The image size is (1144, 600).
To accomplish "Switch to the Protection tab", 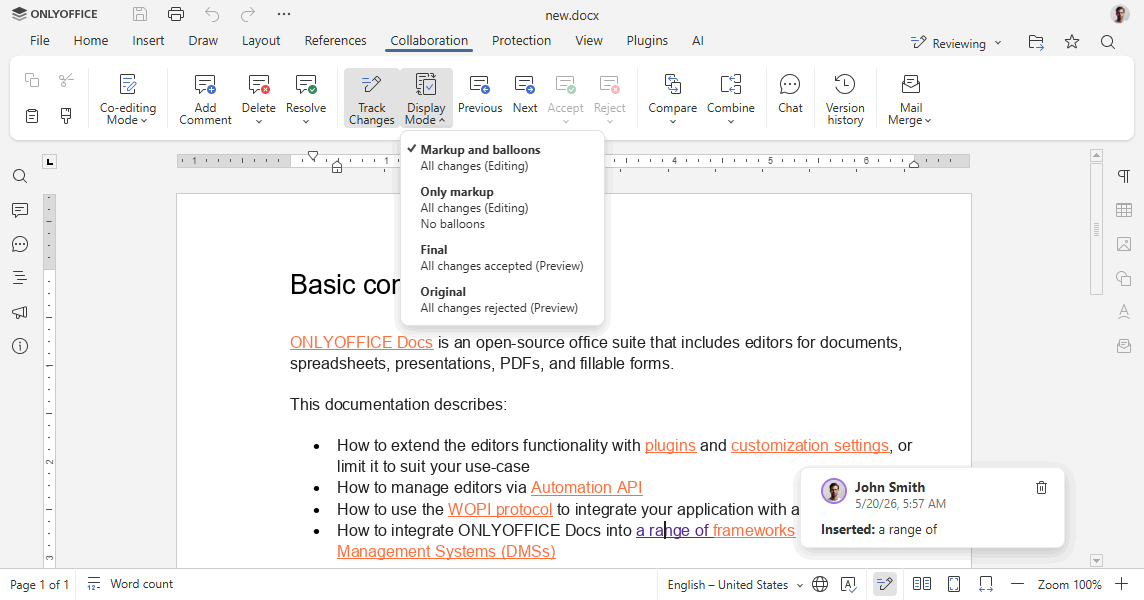I will (x=521, y=41).
